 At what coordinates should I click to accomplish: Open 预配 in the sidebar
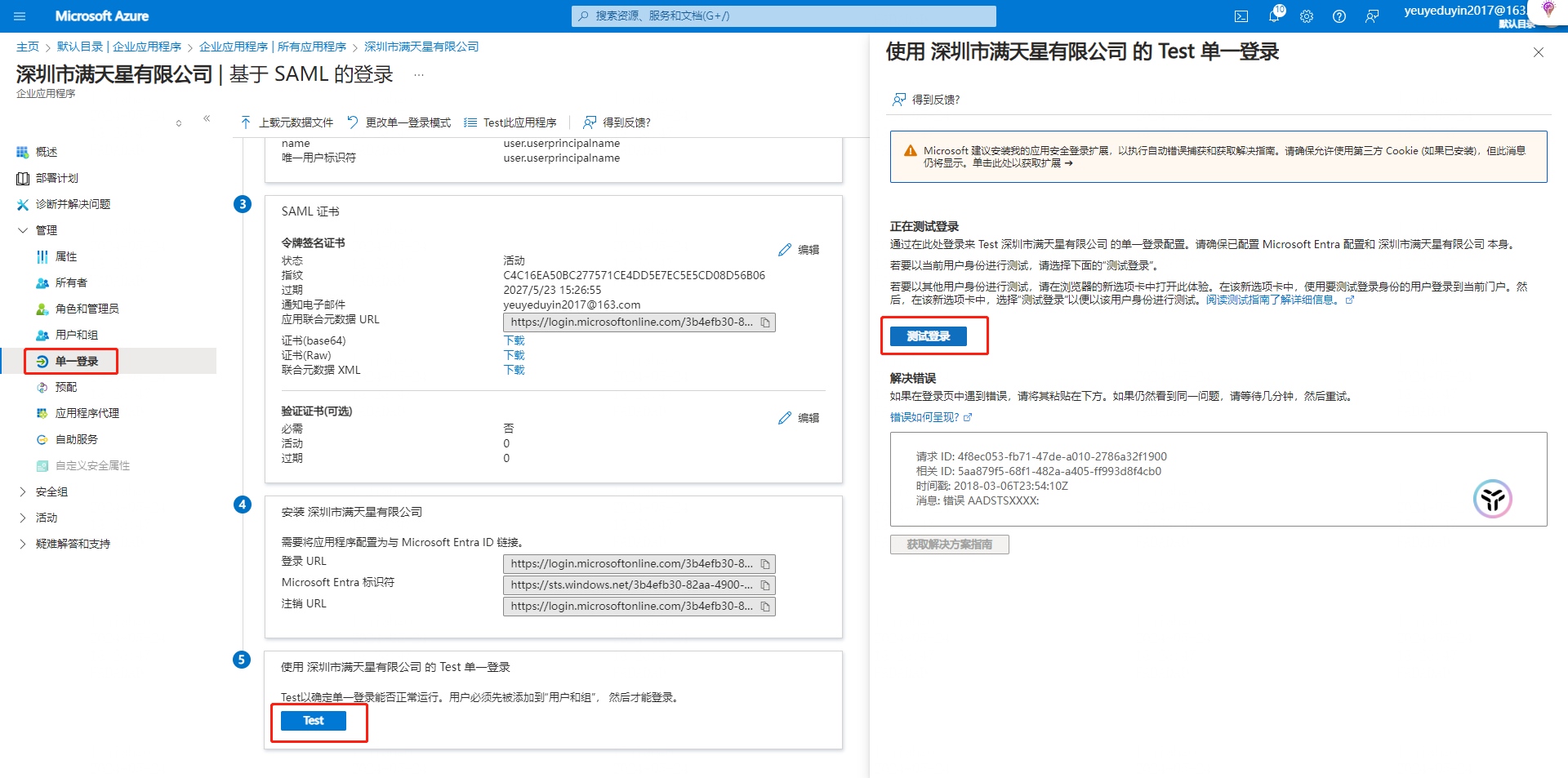click(66, 387)
